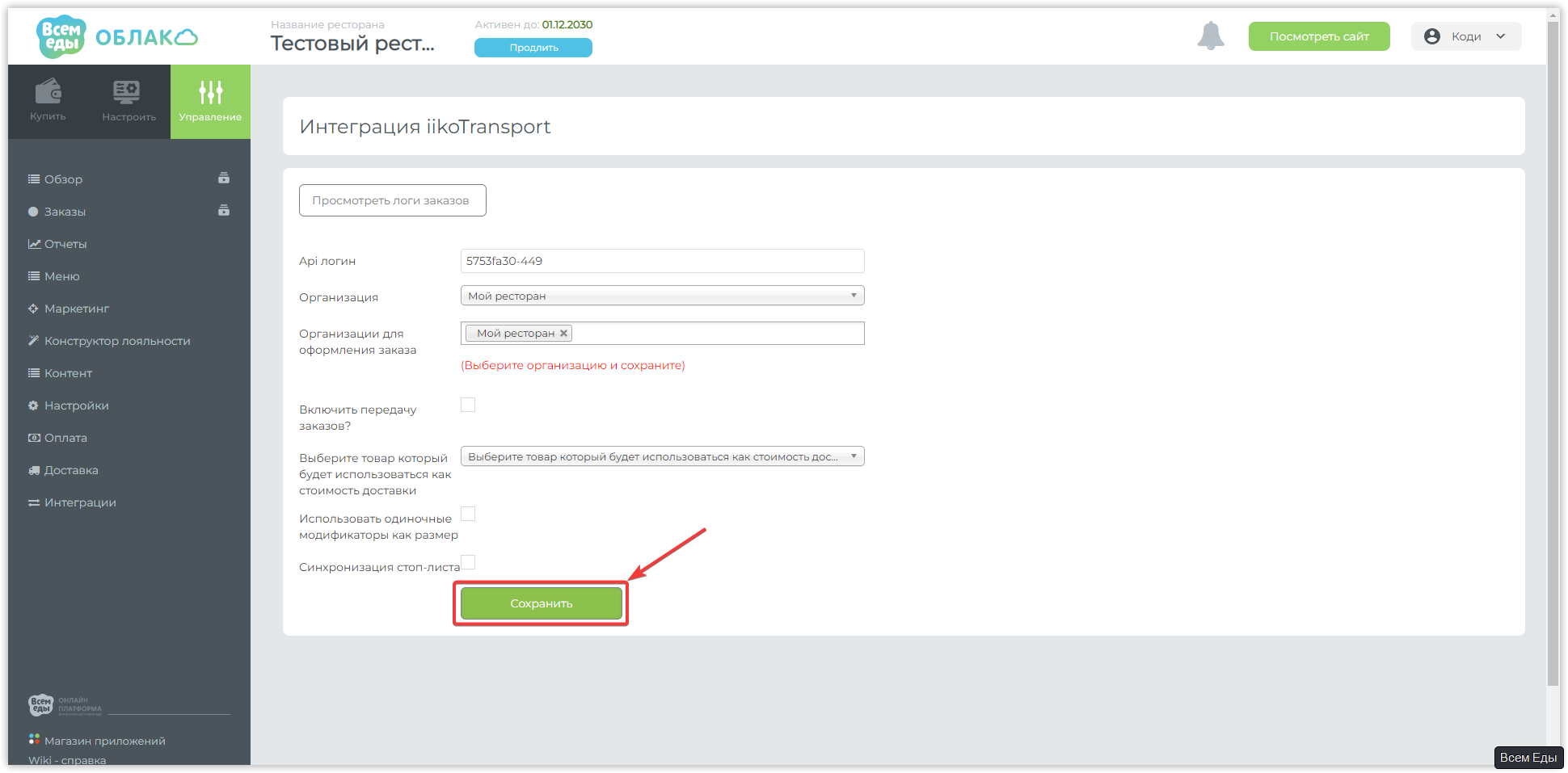Click the restaurant name Тестовый рест...
This screenshot has height=773, width=1568.
pyautogui.click(x=352, y=44)
